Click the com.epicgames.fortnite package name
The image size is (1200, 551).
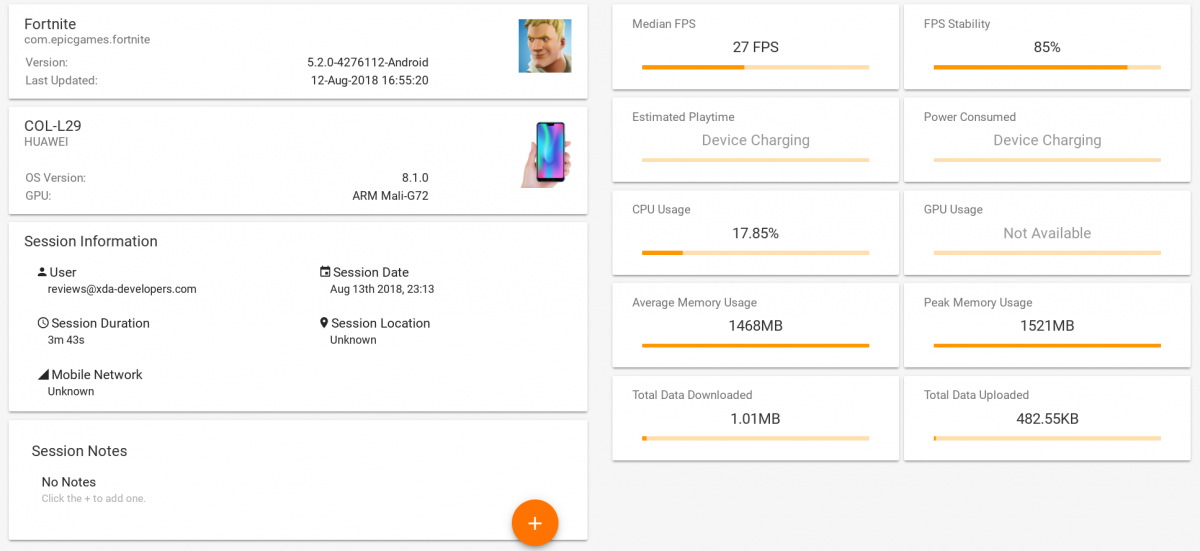(x=87, y=40)
